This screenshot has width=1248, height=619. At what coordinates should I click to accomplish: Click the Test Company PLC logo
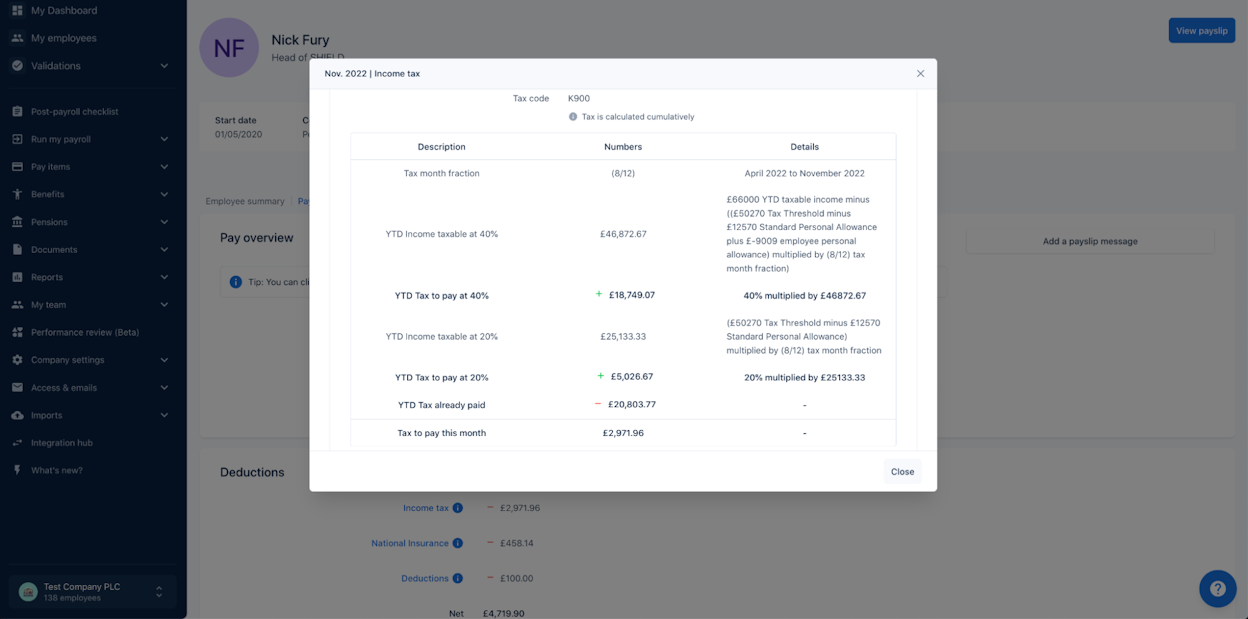28,592
